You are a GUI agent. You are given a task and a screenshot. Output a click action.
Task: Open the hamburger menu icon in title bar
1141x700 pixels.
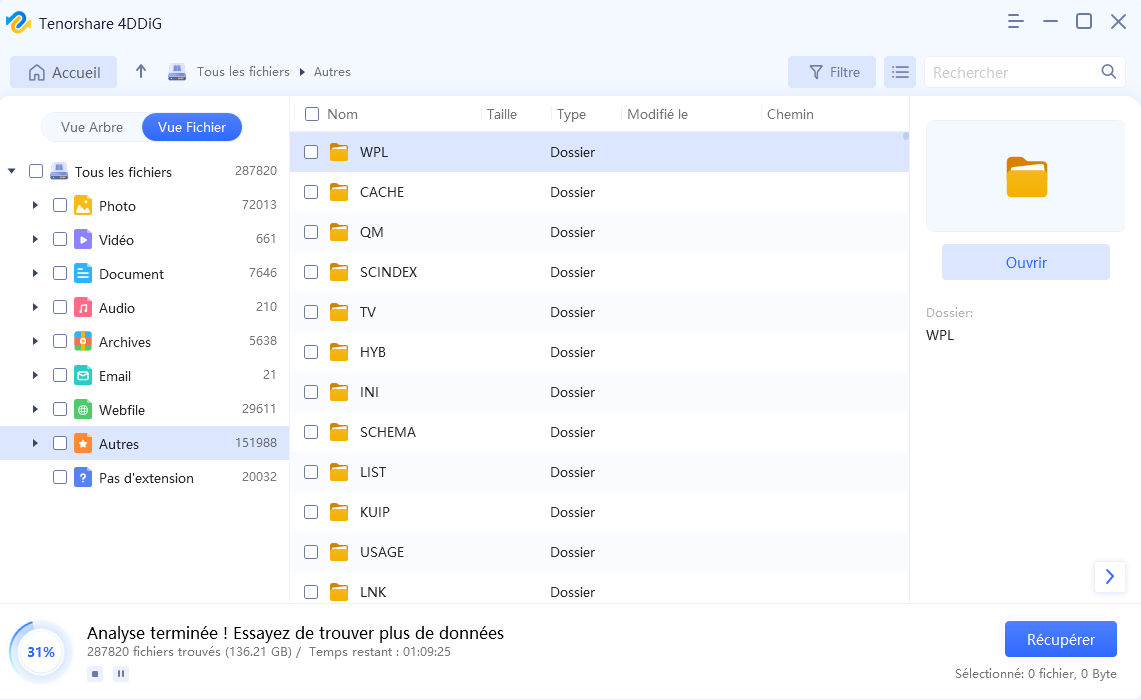pos(1016,21)
